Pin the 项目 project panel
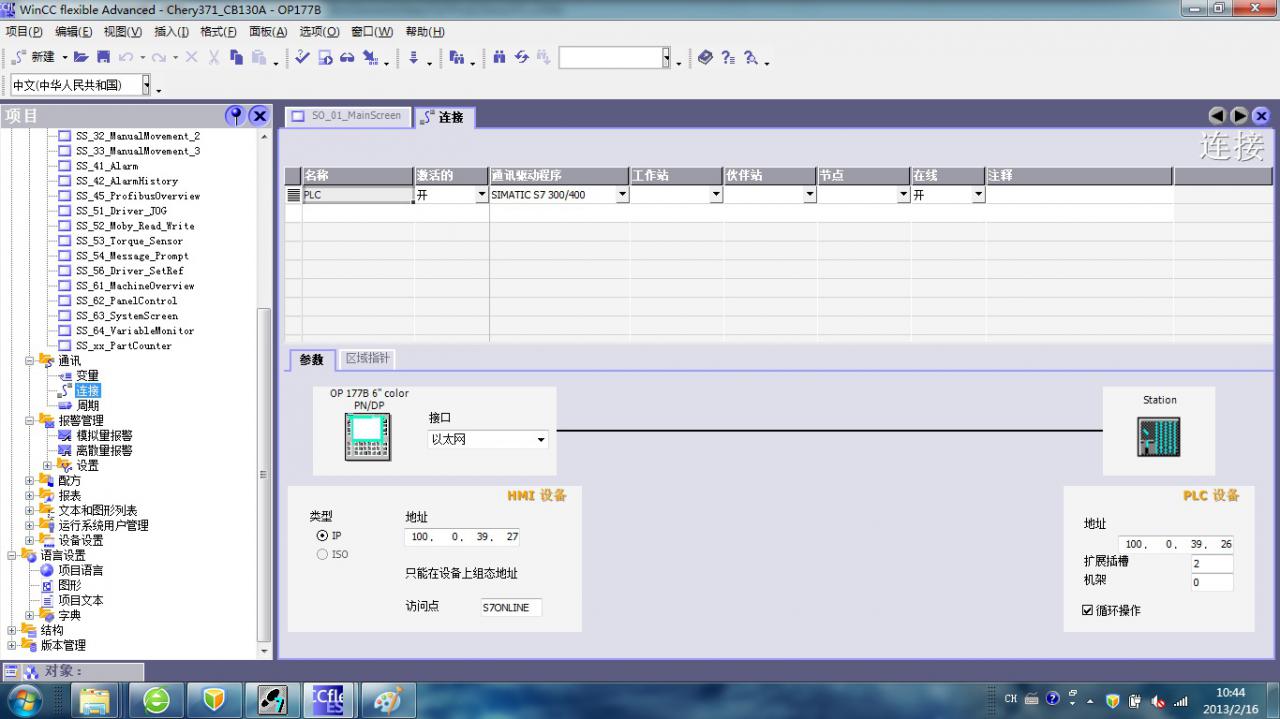Viewport: 1280px width, 719px height. coord(235,115)
